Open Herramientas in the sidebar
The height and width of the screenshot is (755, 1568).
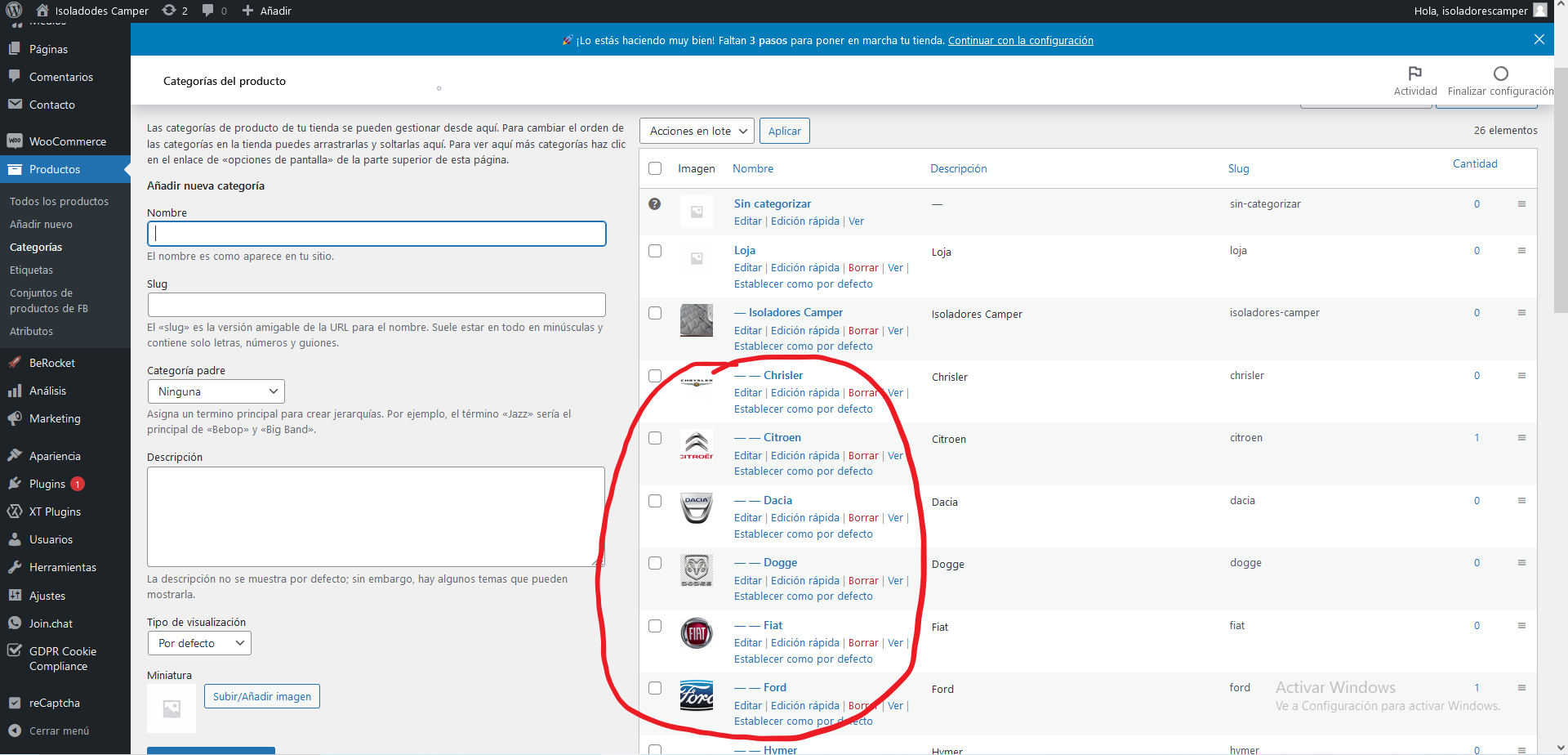click(x=65, y=567)
